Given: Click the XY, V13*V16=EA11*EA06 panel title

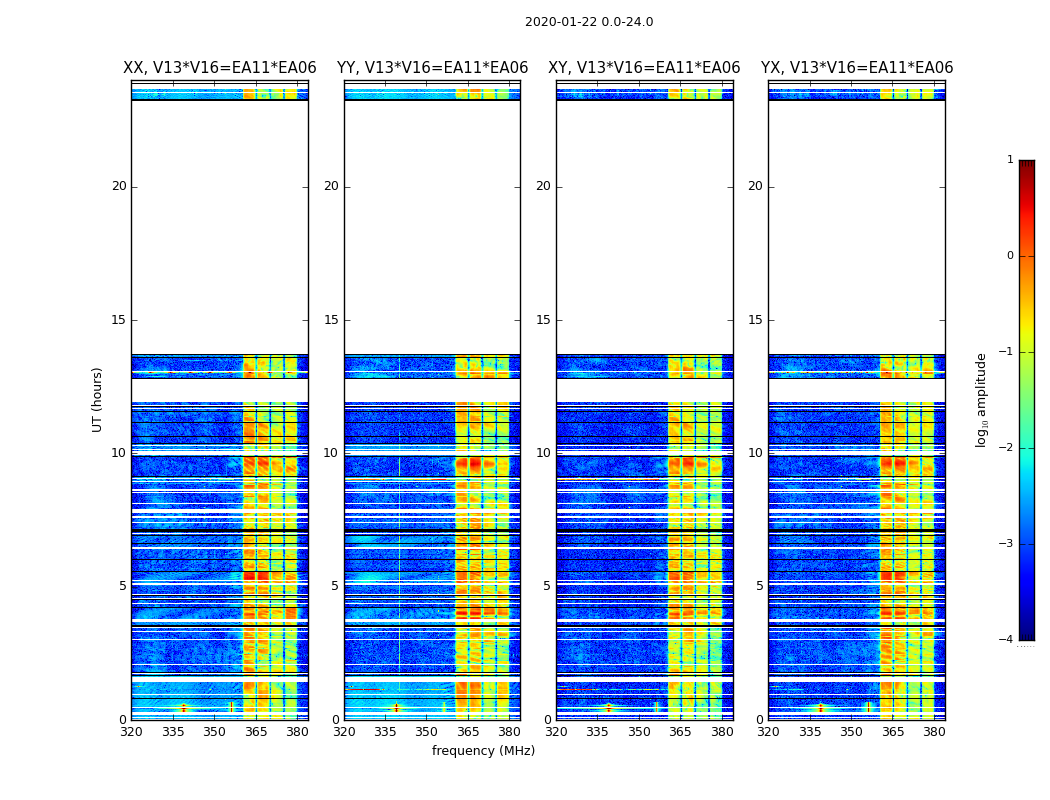Looking at the screenshot, I should [x=644, y=68].
